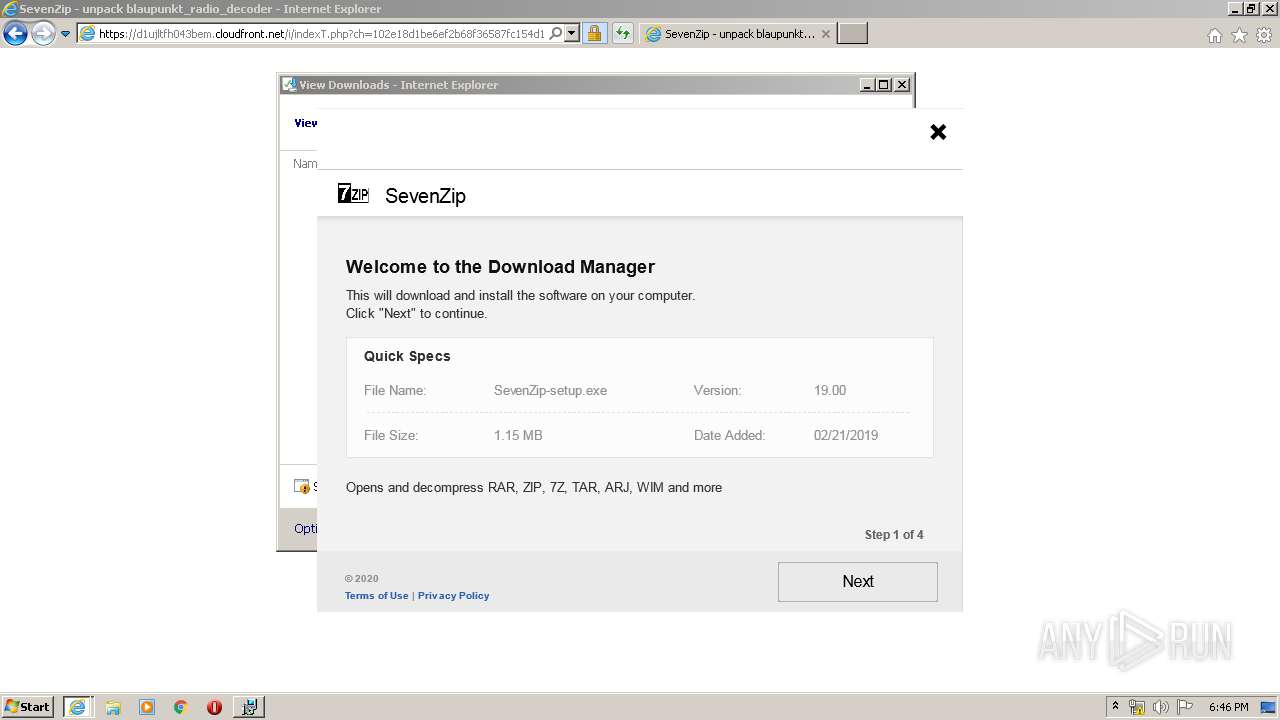This screenshot has height=720, width=1280.
Task: Open the recent pages dropdown arrow
Action: (x=66, y=34)
